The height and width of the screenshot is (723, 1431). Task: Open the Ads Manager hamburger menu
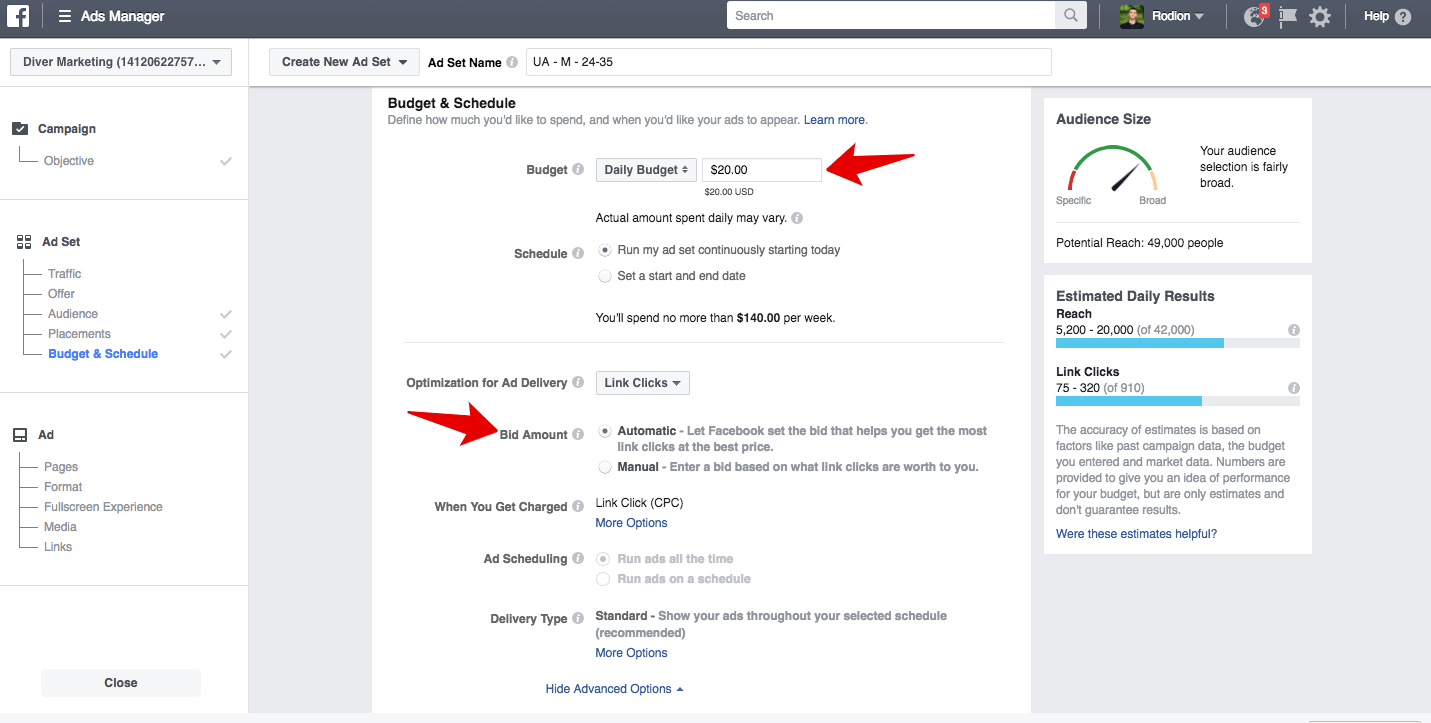point(65,16)
